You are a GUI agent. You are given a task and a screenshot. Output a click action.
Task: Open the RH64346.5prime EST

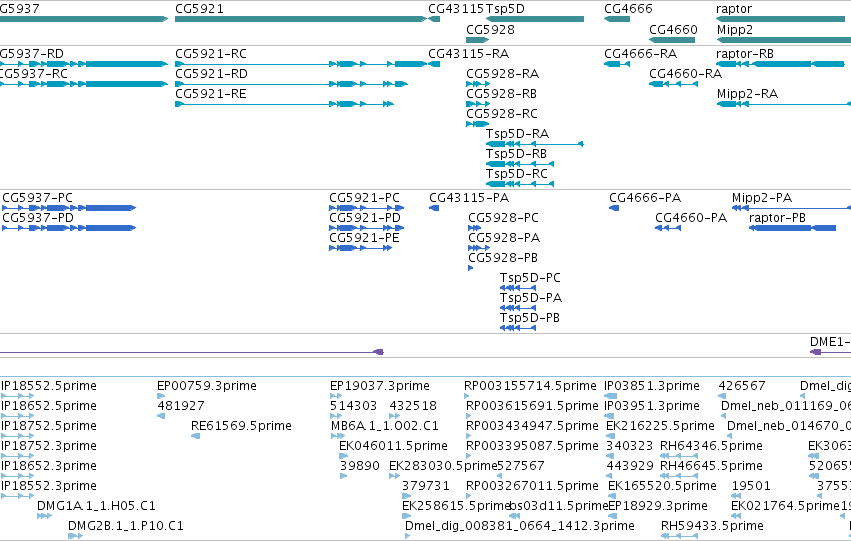coord(712,445)
